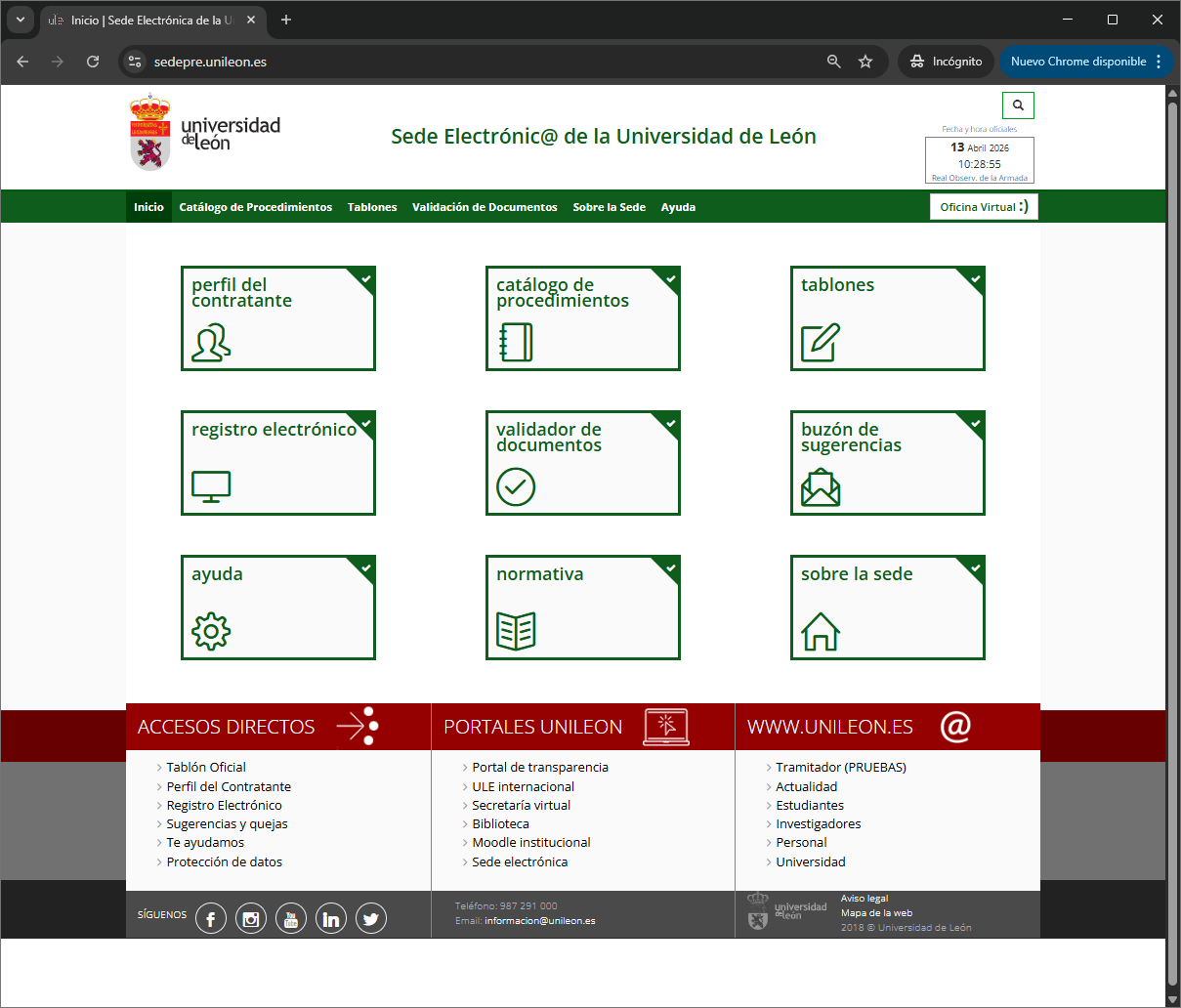Open Personal link
The height and width of the screenshot is (1008, 1181).
[x=802, y=843]
